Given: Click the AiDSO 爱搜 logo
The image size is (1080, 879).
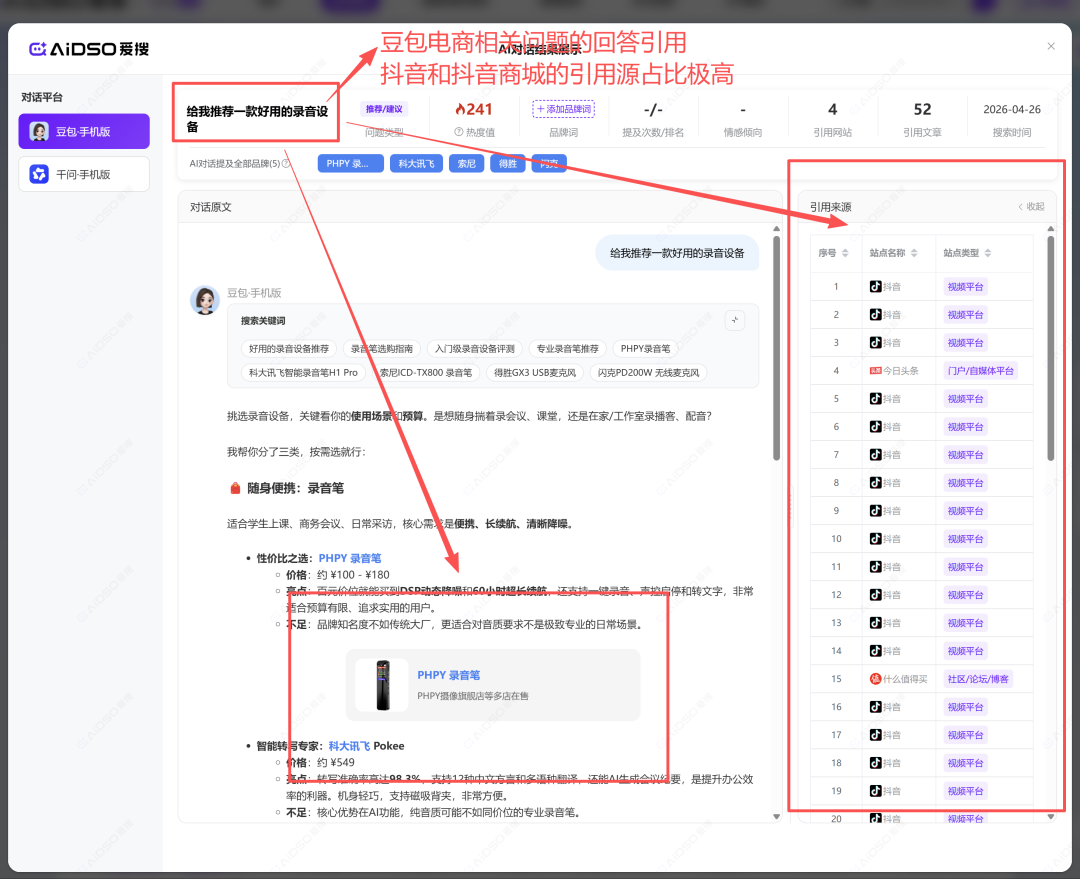Looking at the screenshot, I should coord(88,48).
